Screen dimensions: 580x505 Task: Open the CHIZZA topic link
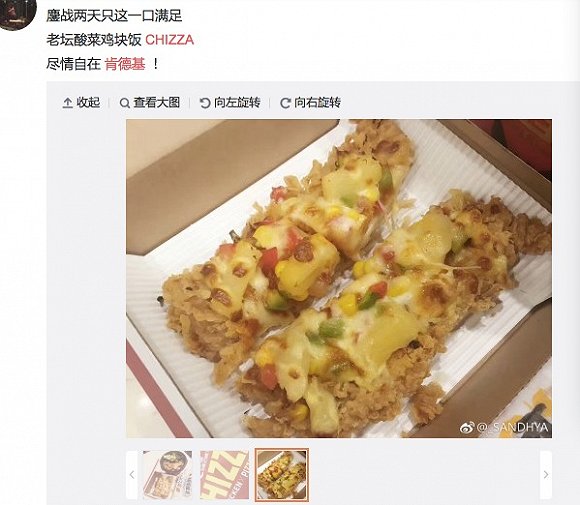pos(169,40)
